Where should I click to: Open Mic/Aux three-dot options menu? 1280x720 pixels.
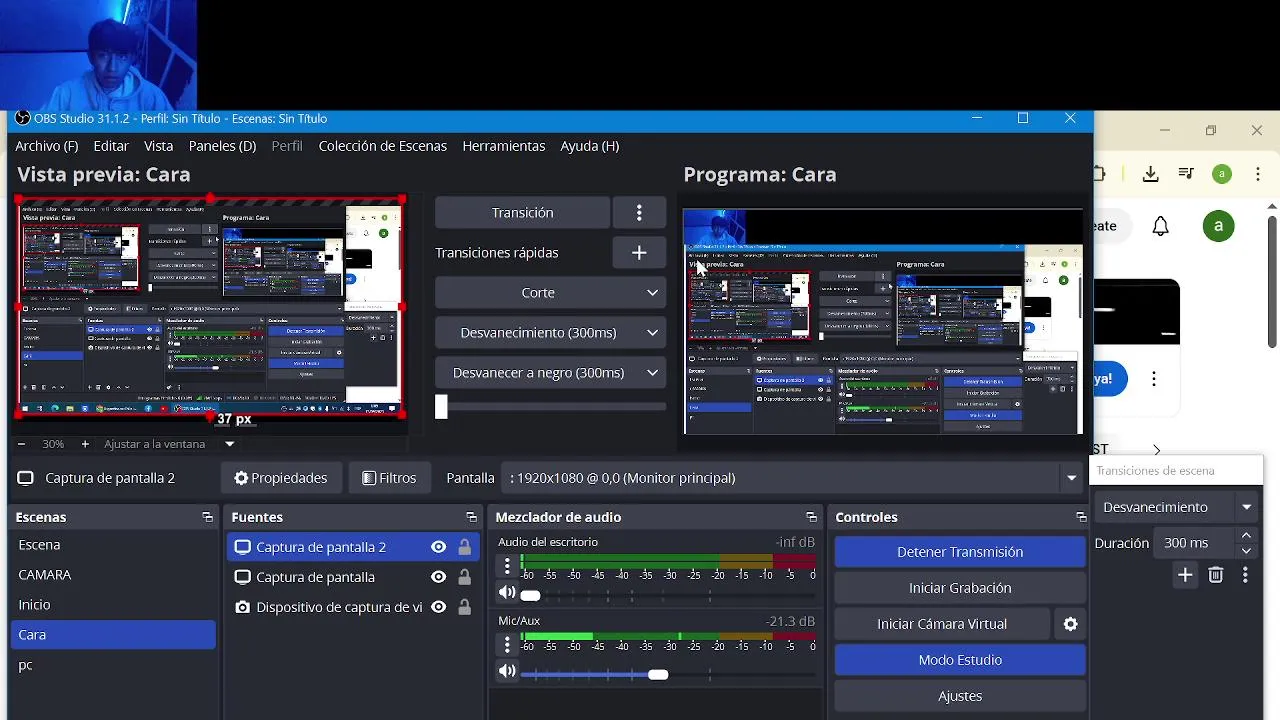[507, 646]
